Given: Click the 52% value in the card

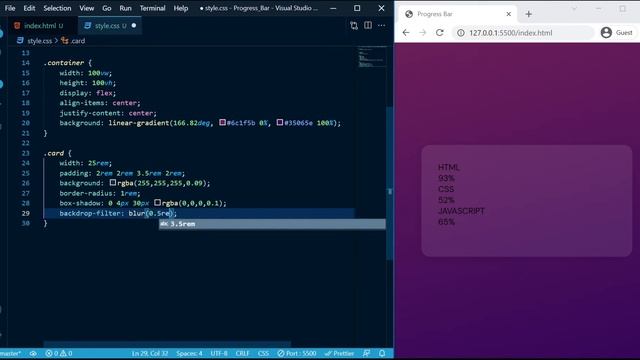Looking at the screenshot, I should 446,200.
